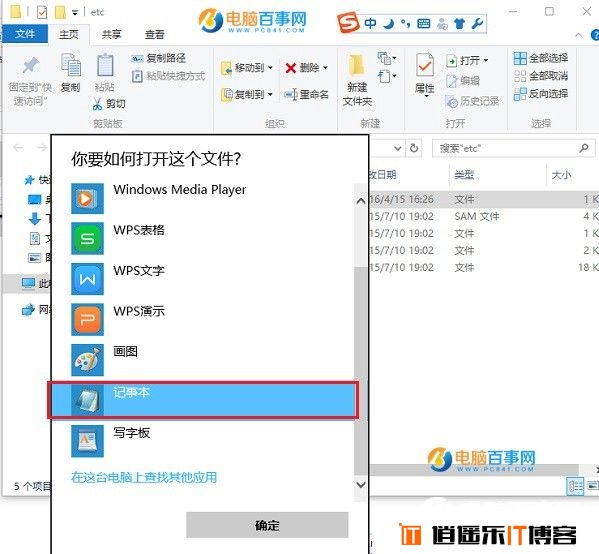The height and width of the screenshot is (554, 599).
Task: Click the Sogou S logo
Action: (348, 22)
